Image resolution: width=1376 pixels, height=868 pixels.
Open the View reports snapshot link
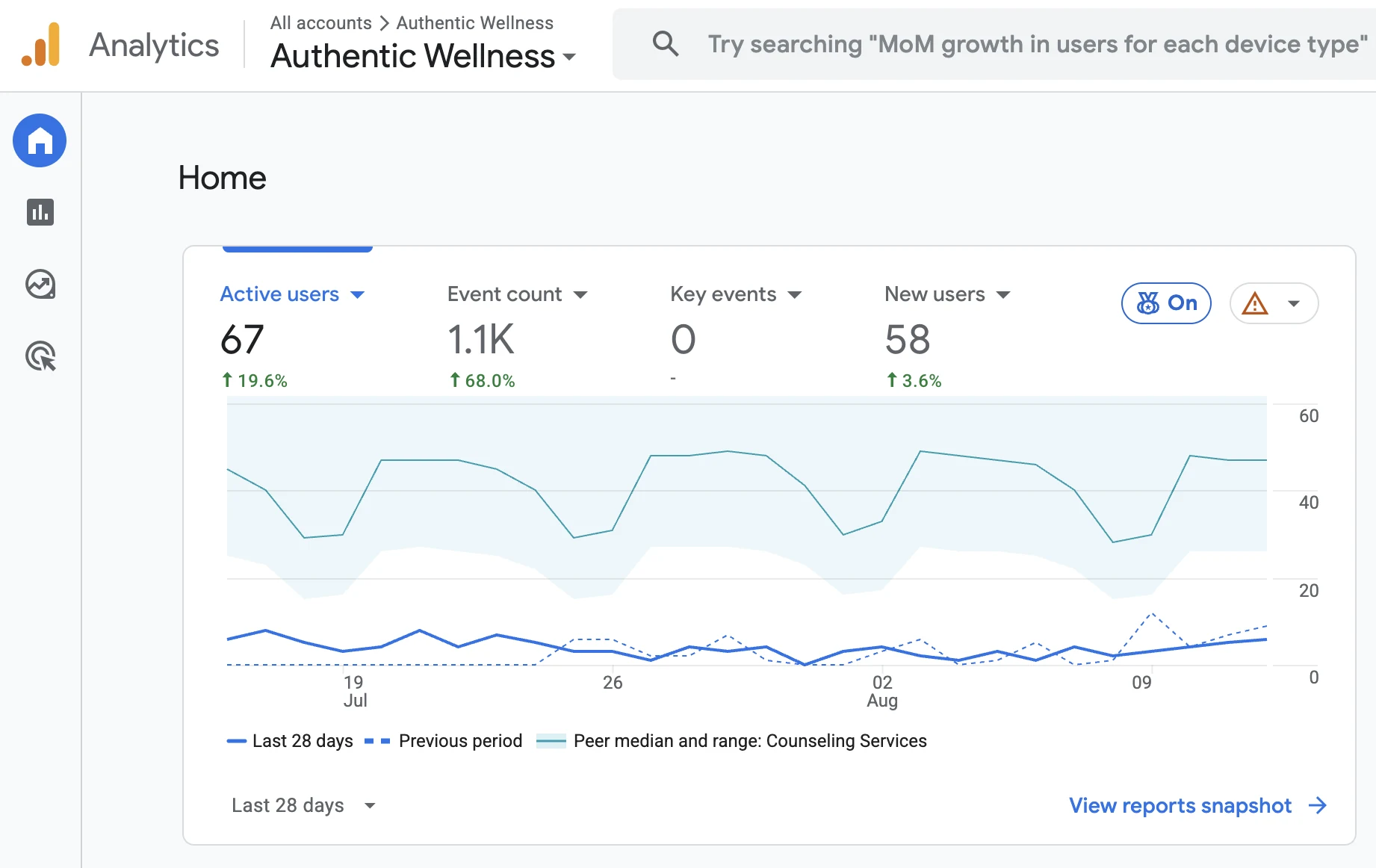[x=1180, y=805]
